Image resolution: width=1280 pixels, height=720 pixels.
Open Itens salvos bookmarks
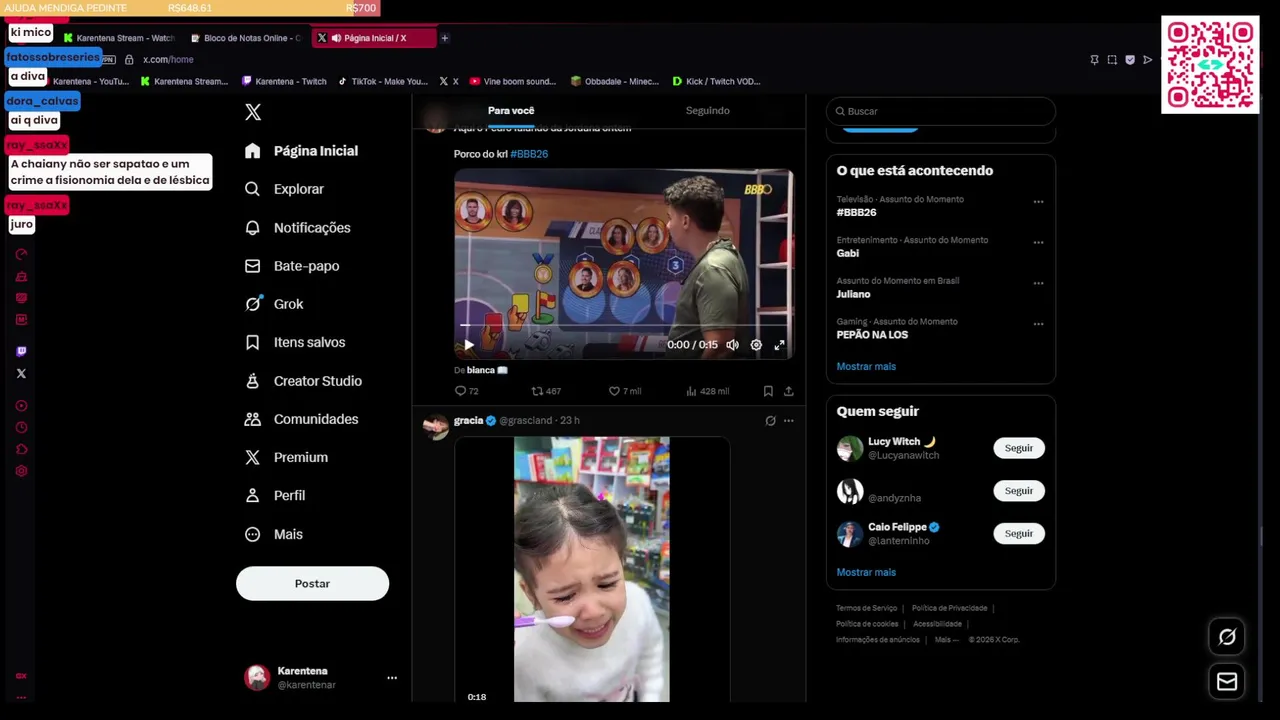(295, 342)
